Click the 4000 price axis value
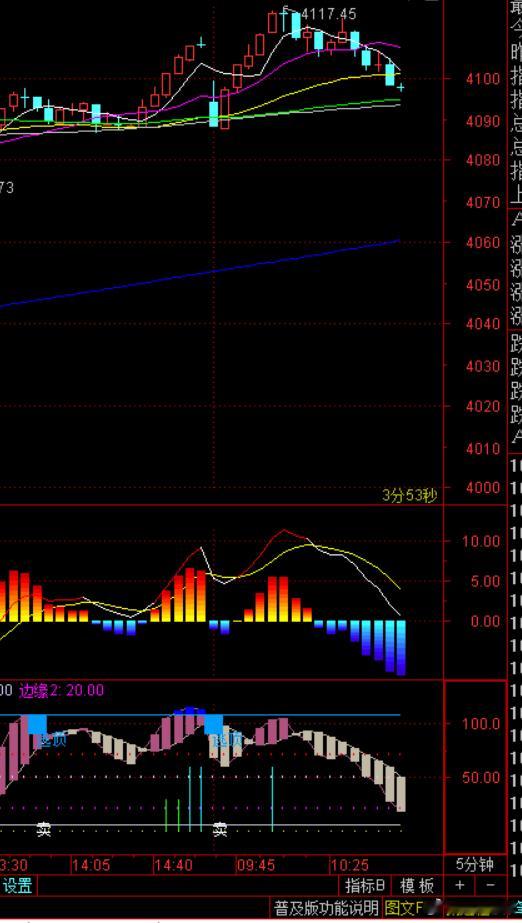 click(x=483, y=487)
